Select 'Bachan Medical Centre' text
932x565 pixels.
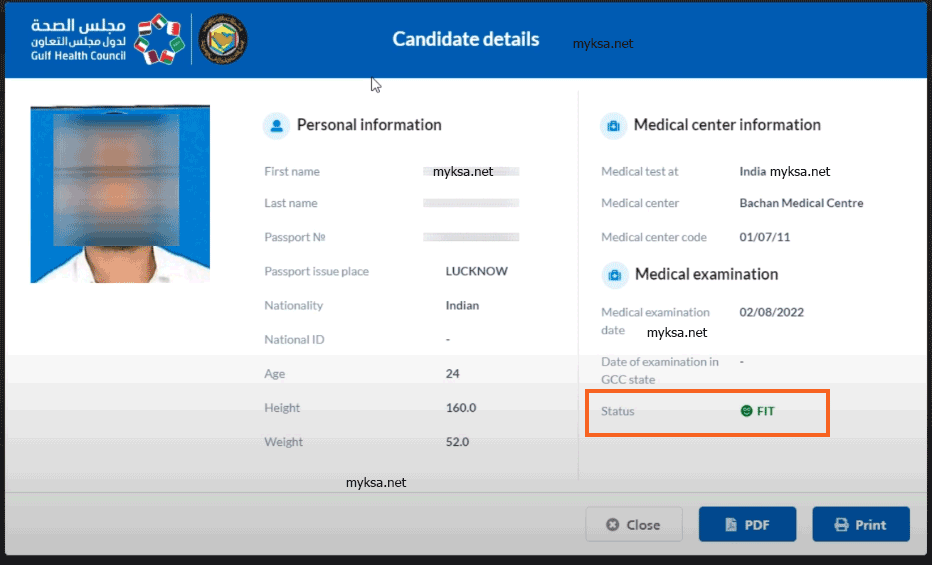[801, 203]
